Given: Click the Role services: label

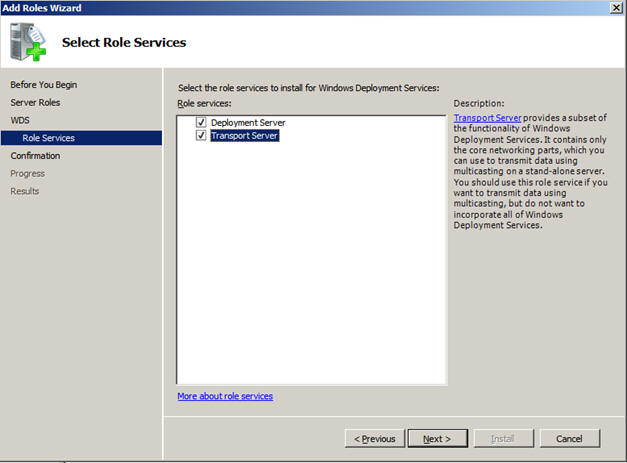Looking at the screenshot, I should (204, 103).
